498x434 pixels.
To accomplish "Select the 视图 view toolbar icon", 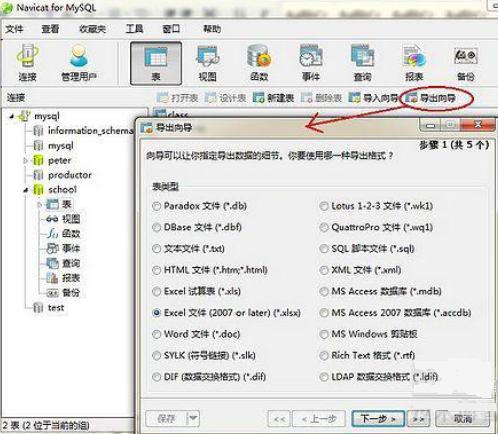I will coord(208,63).
